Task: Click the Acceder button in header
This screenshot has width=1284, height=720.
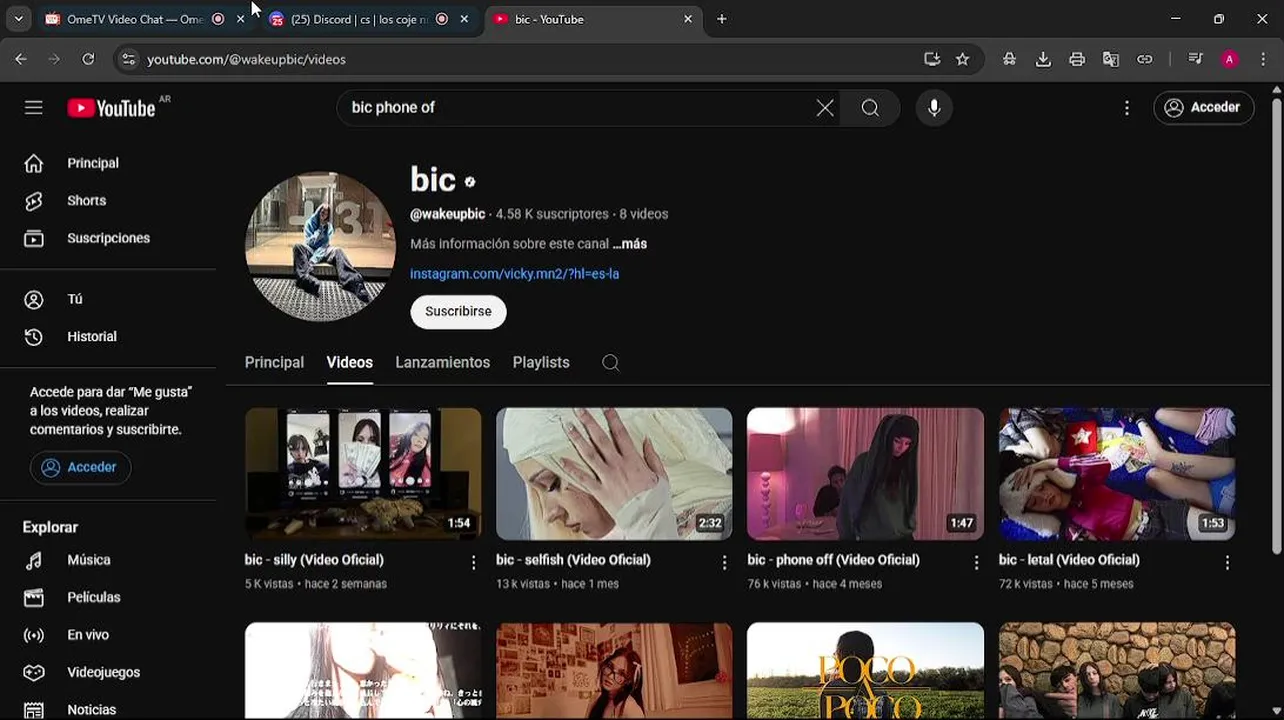Action: pos(1203,107)
